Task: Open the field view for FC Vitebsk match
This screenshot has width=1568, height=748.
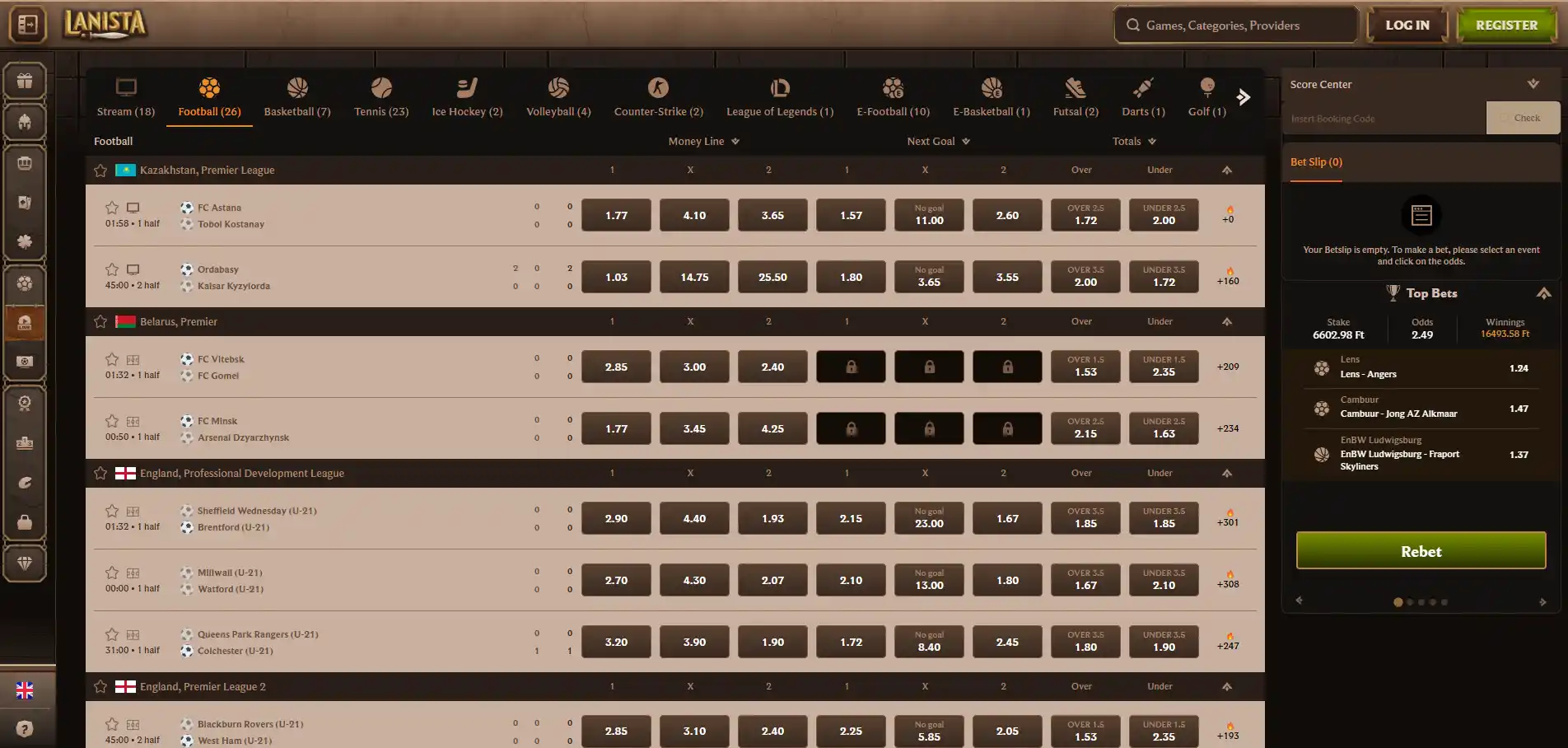Action: pyautogui.click(x=133, y=359)
